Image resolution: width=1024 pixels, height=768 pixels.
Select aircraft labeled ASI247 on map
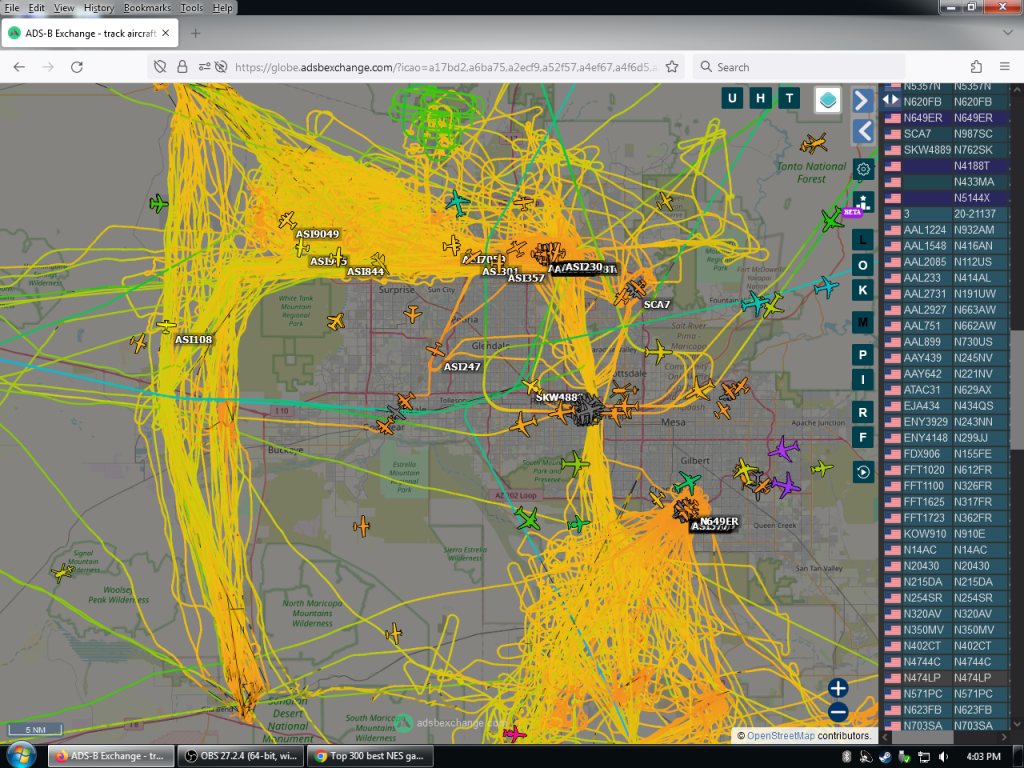coord(436,349)
